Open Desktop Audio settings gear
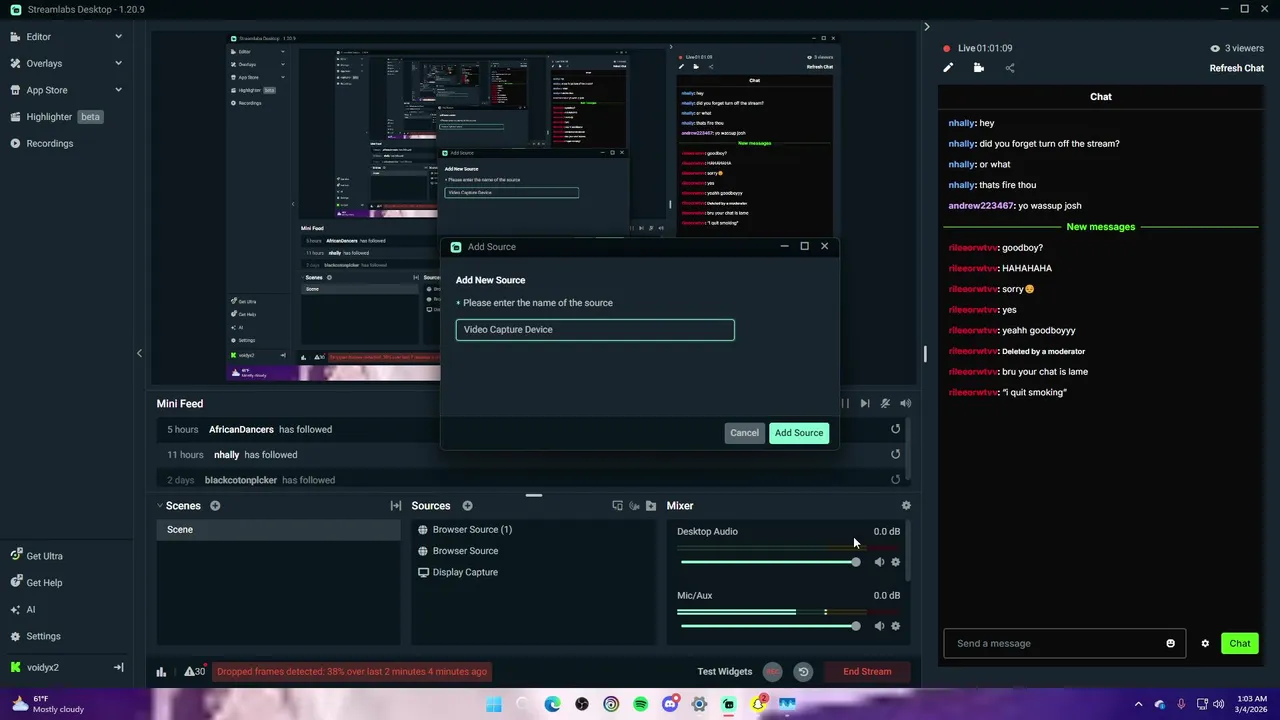 895,562
